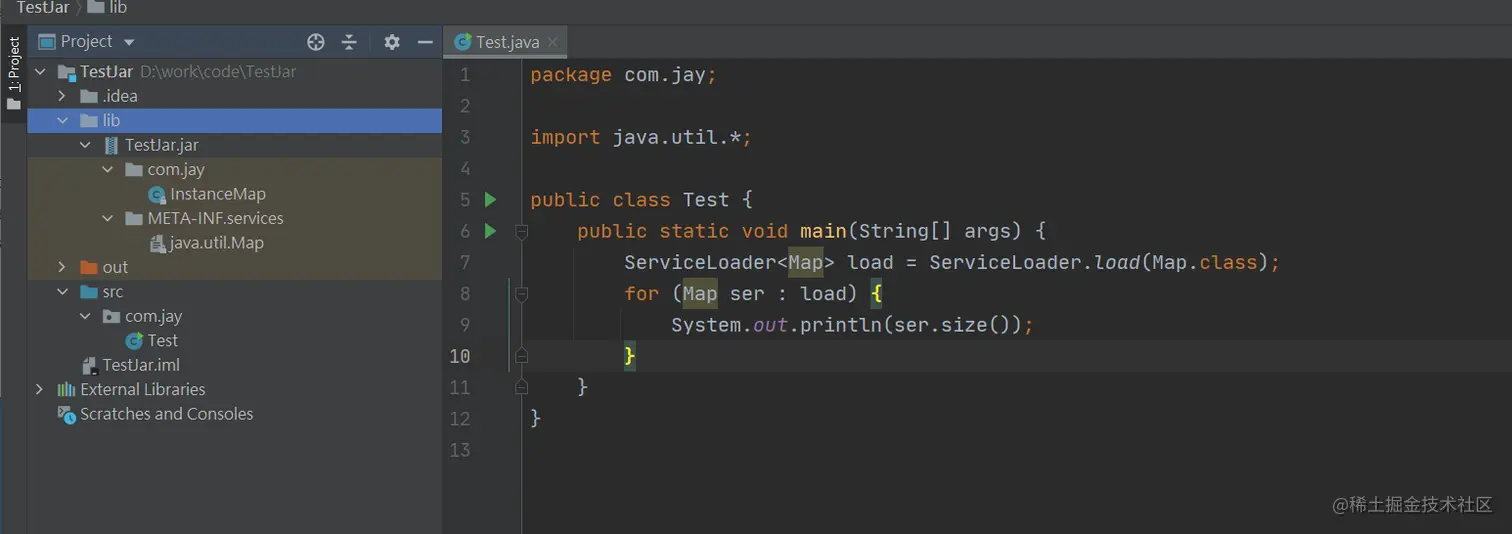The image size is (1512, 534).
Task: Switch to the Test.java editor tab
Action: click(x=507, y=42)
